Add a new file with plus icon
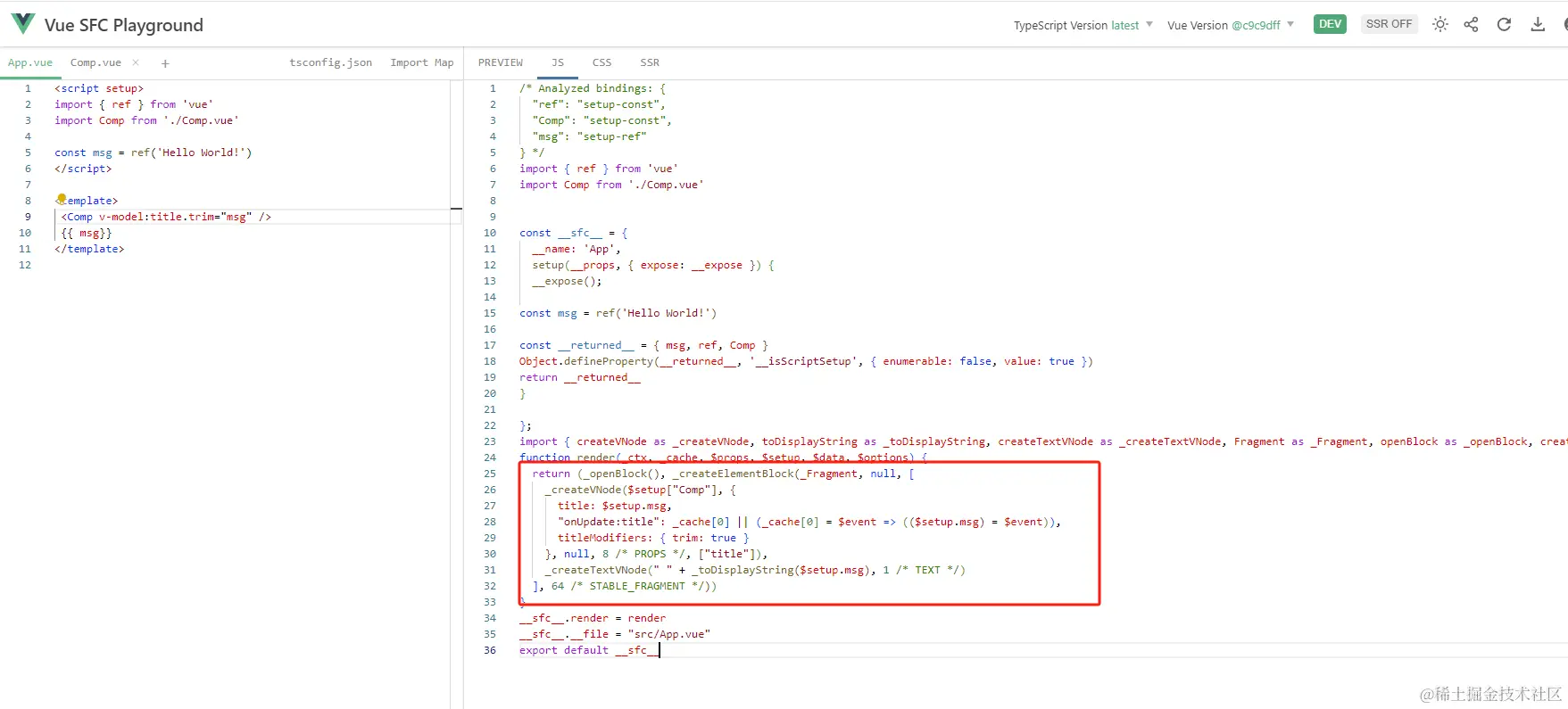Screen dimensions: 1568x709 [165, 63]
